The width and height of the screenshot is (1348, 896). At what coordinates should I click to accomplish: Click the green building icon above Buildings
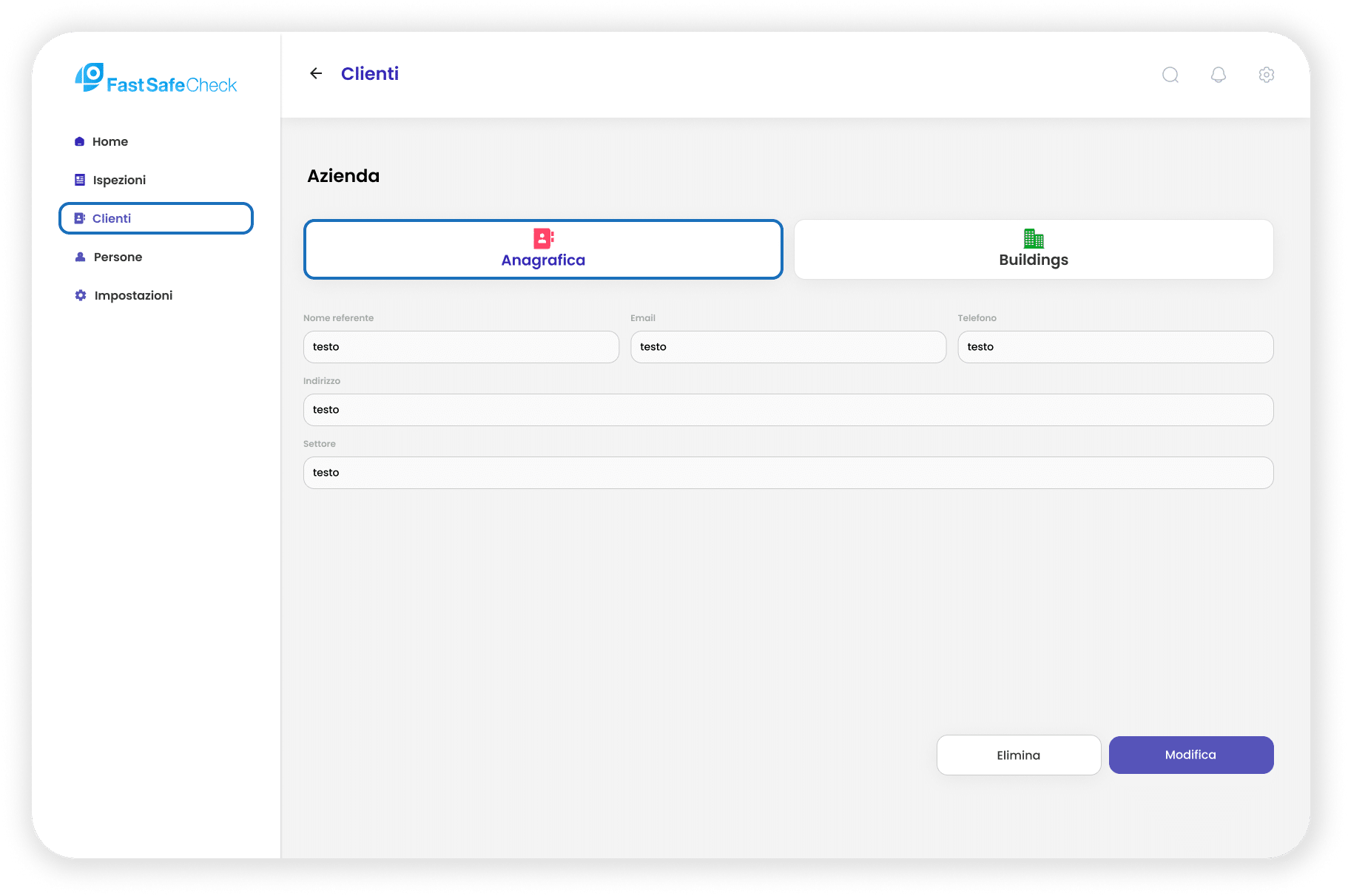coord(1033,239)
